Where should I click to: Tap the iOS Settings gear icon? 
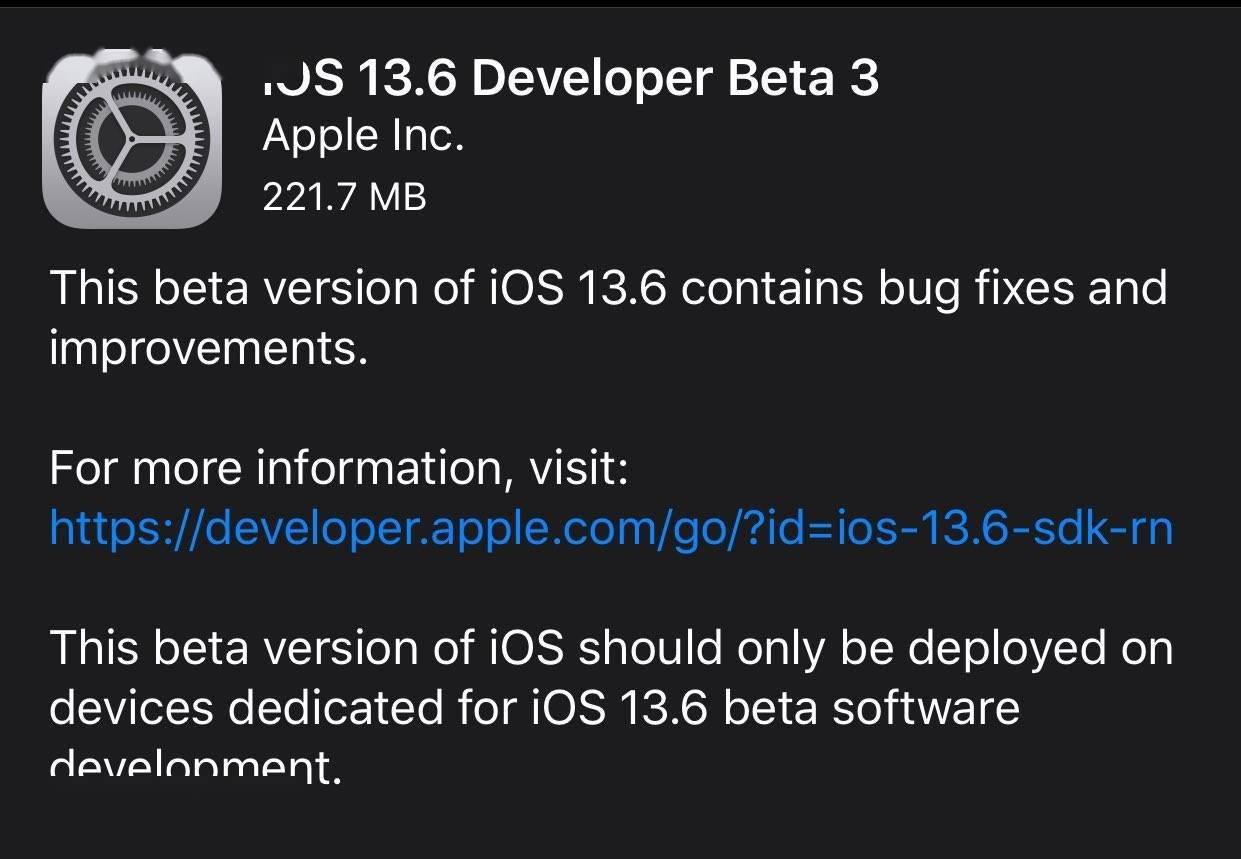tap(131, 140)
